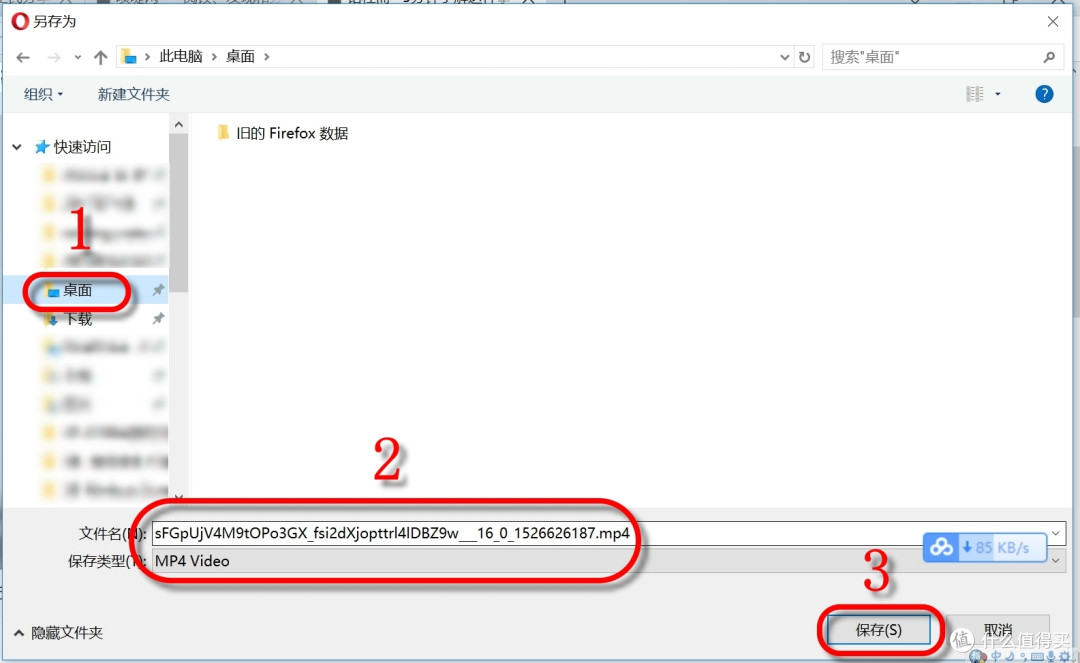
Task: Click 桌面 in the address path
Action: (240, 56)
